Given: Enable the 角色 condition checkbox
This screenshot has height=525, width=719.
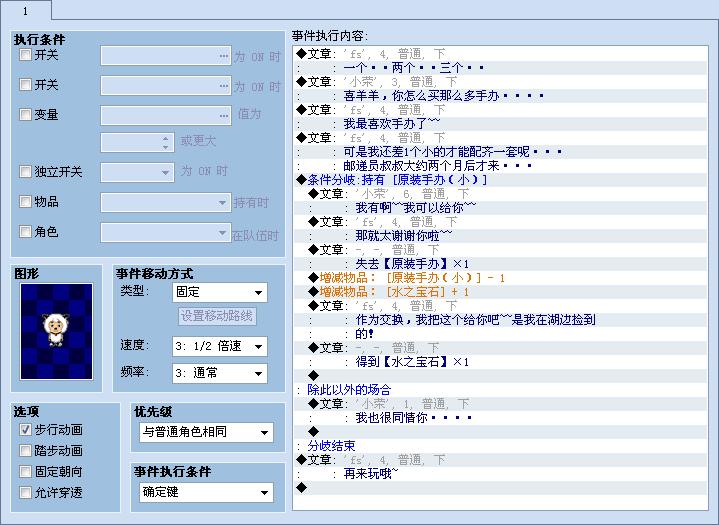Looking at the screenshot, I should (x=25, y=231).
